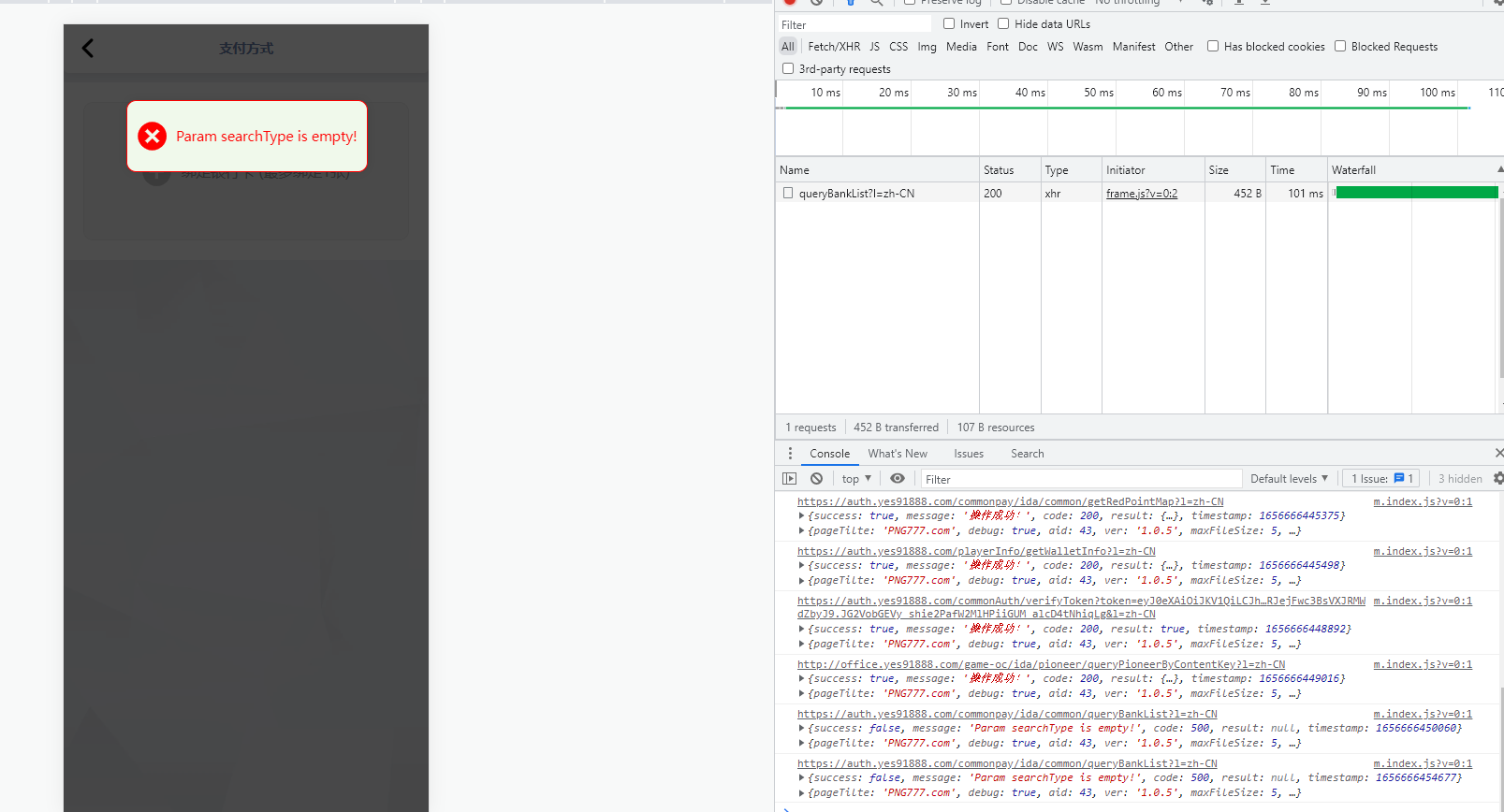Filter network requests by Font
The height and width of the screenshot is (812, 1504).
coord(998,47)
